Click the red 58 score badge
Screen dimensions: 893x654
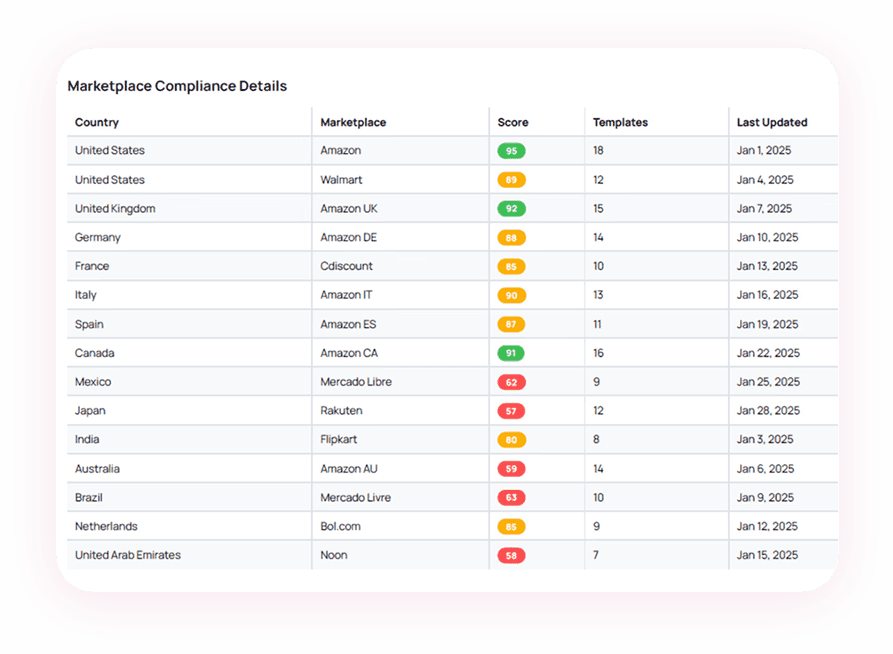click(x=511, y=555)
